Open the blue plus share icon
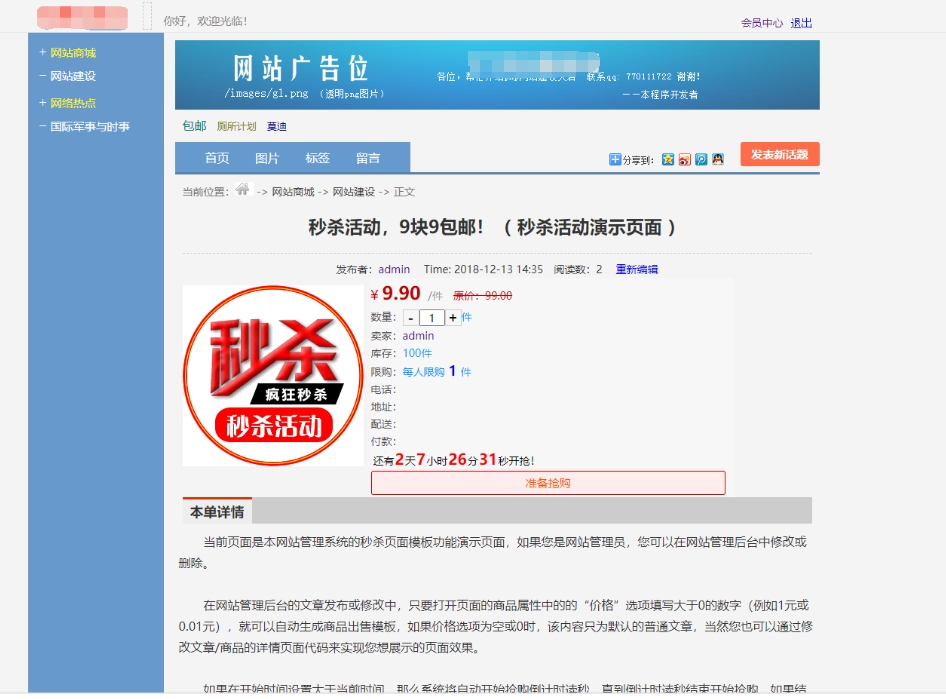 pyautogui.click(x=615, y=159)
